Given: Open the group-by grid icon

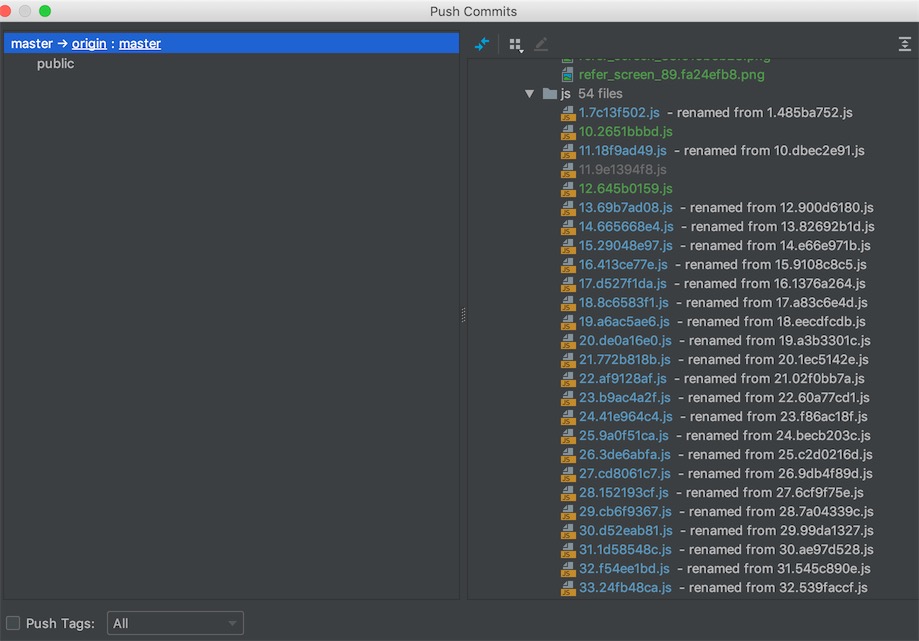Looking at the screenshot, I should [516, 45].
